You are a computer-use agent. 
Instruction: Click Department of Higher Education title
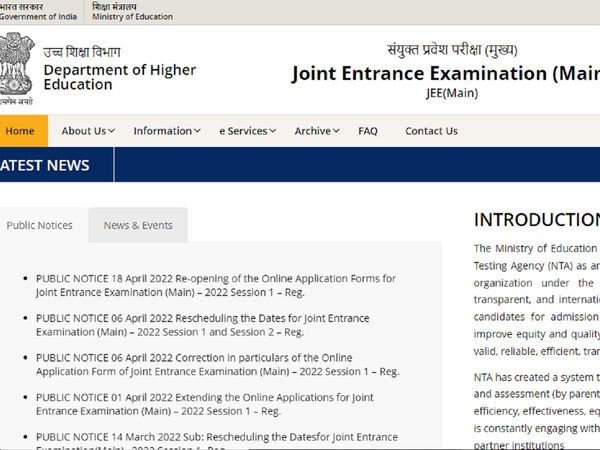(x=120, y=77)
